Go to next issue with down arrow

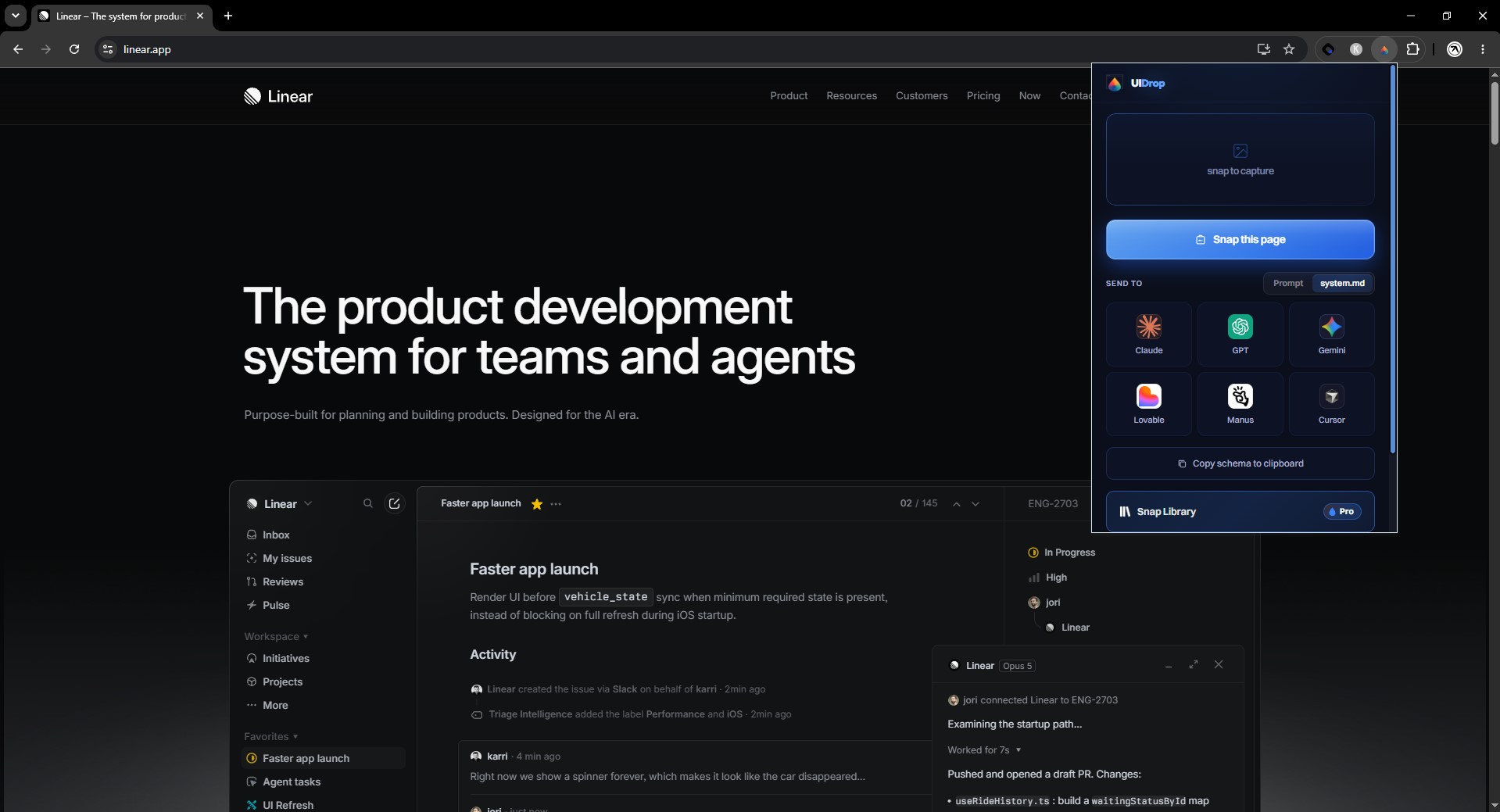pos(976,504)
